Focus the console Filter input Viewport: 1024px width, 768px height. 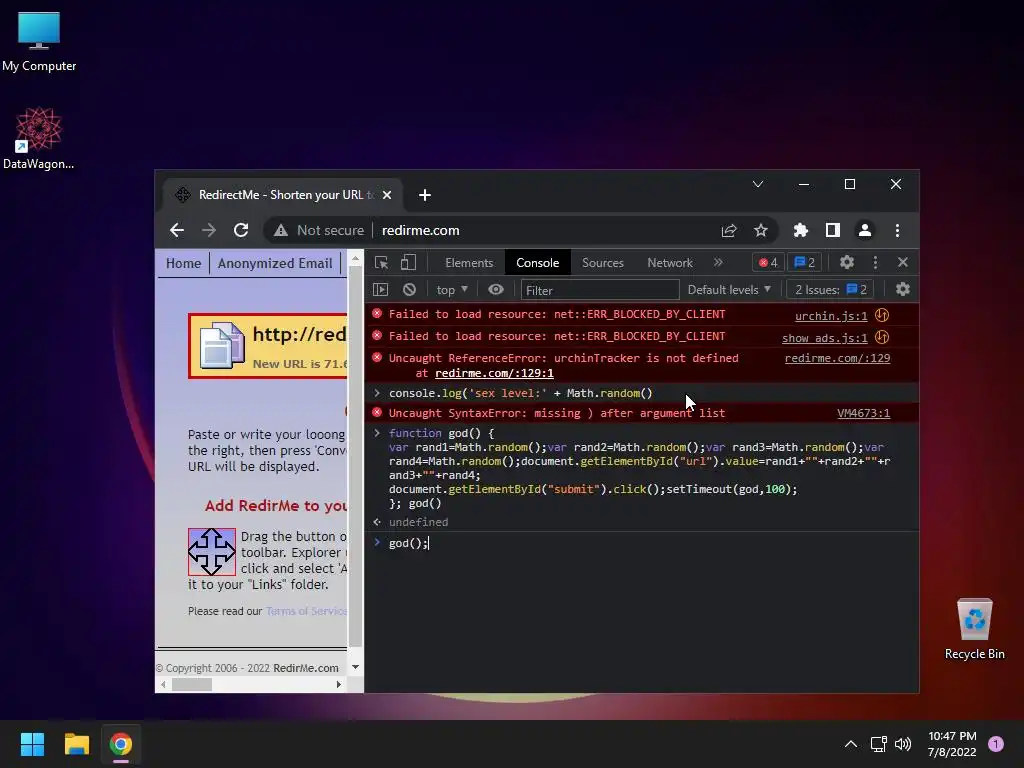600,290
